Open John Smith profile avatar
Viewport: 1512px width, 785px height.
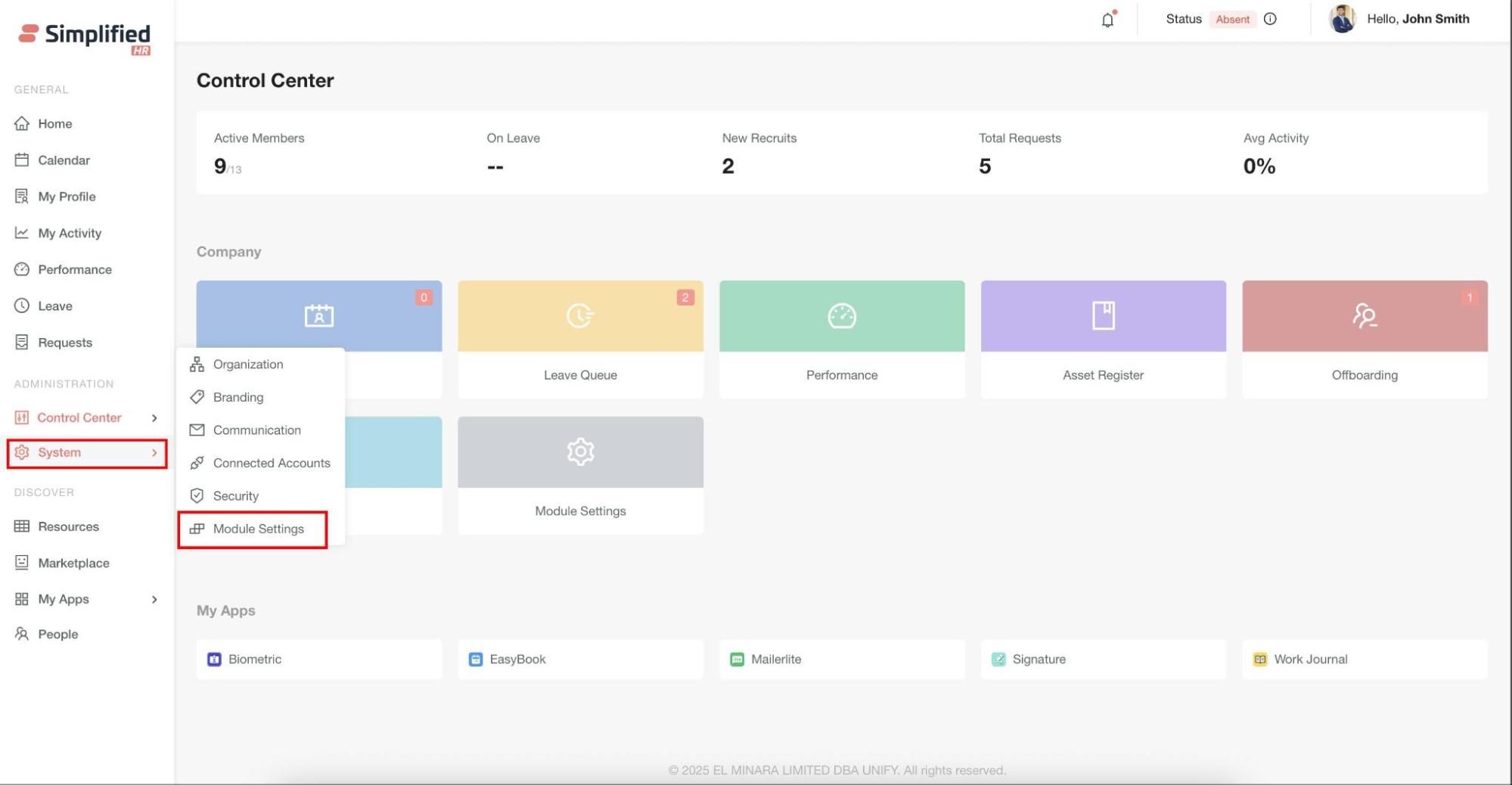tap(1343, 19)
